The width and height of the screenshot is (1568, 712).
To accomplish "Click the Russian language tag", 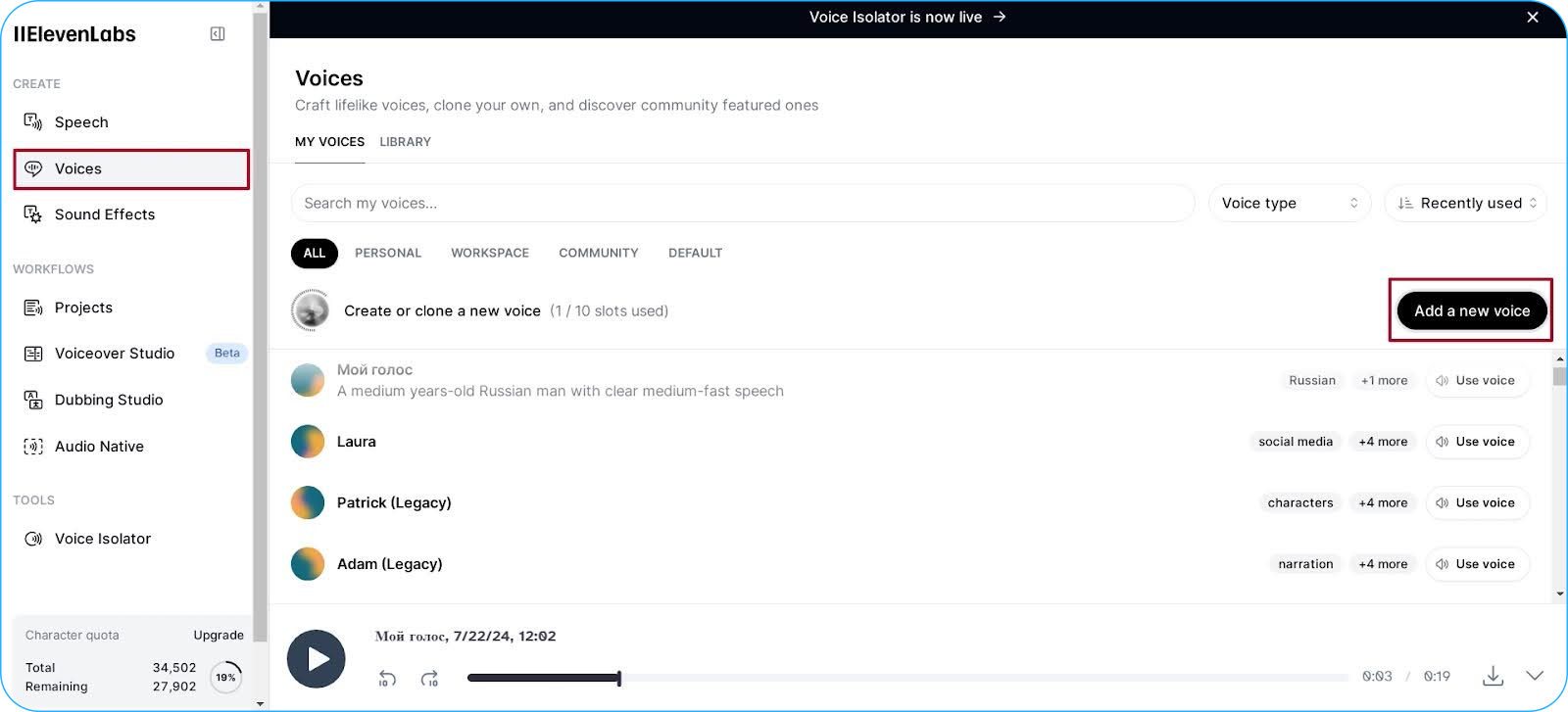I will [x=1312, y=380].
